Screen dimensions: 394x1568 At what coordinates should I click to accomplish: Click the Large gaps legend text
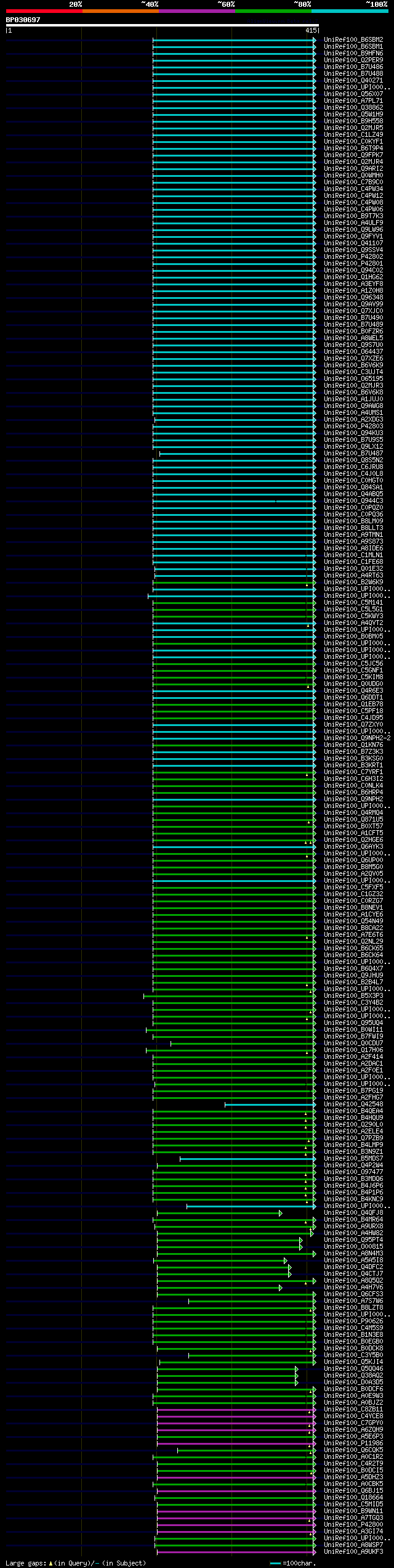coord(76,1562)
